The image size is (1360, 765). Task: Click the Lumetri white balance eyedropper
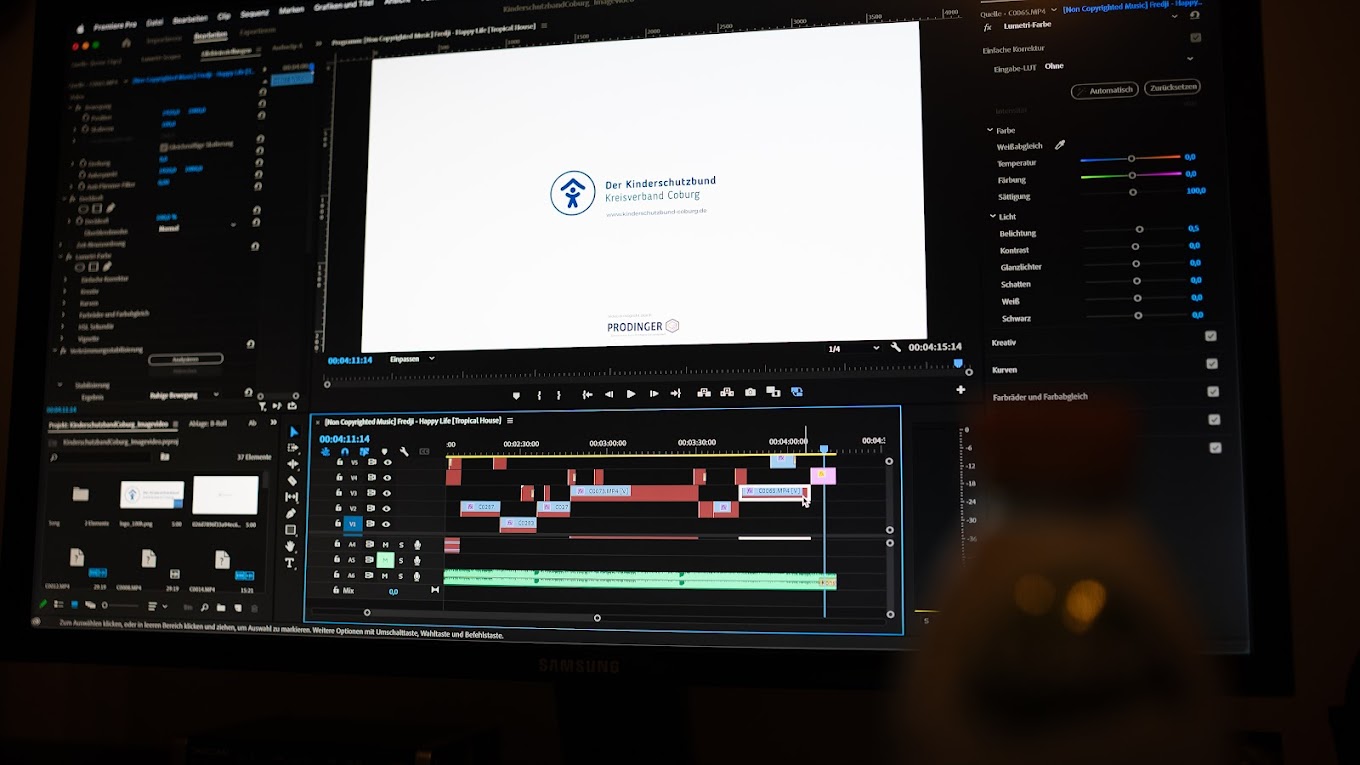click(1060, 145)
